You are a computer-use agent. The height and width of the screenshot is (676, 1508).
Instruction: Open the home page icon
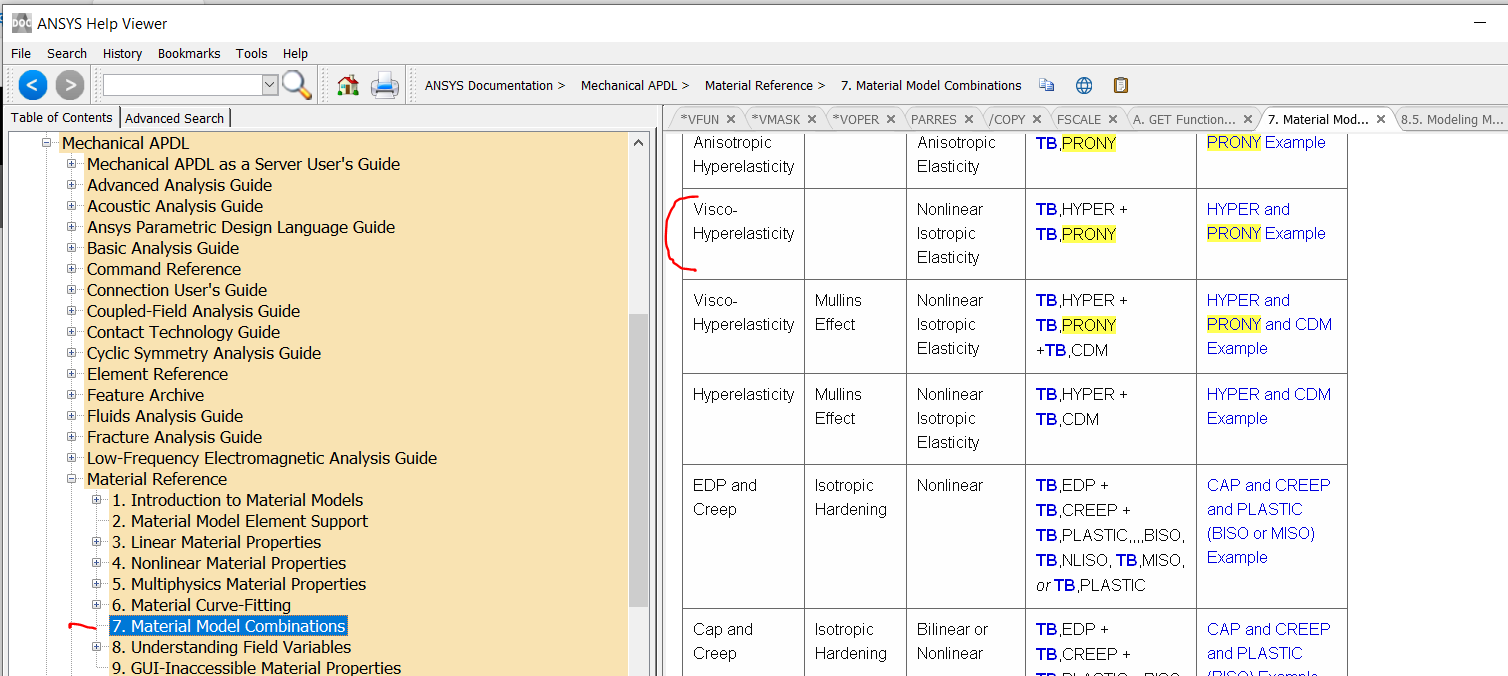348,85
